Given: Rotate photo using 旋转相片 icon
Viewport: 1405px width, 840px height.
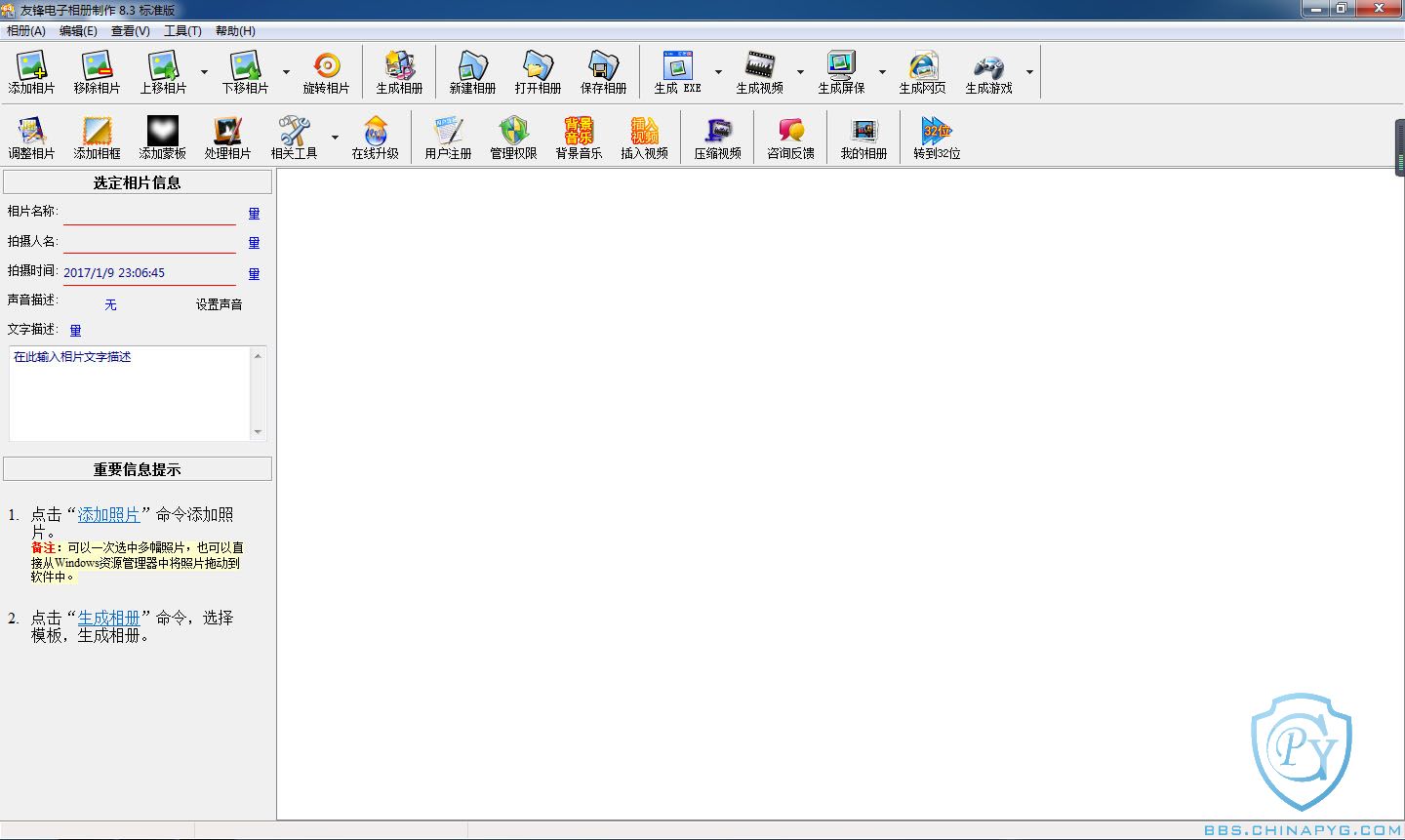Looking at the screenshot, I should click(326, 72).
